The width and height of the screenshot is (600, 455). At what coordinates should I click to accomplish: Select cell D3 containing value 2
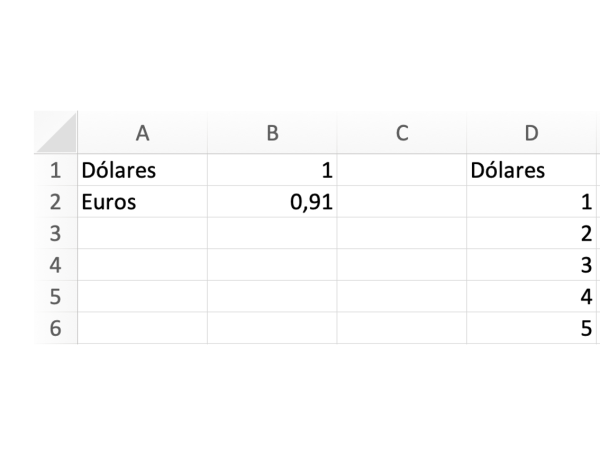531,234
